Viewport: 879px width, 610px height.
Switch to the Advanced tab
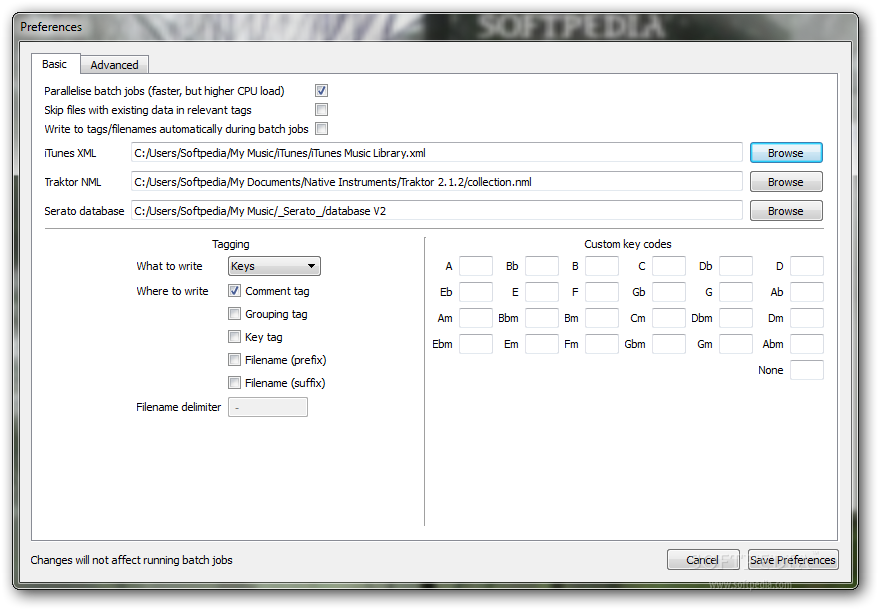click(114, 65)
